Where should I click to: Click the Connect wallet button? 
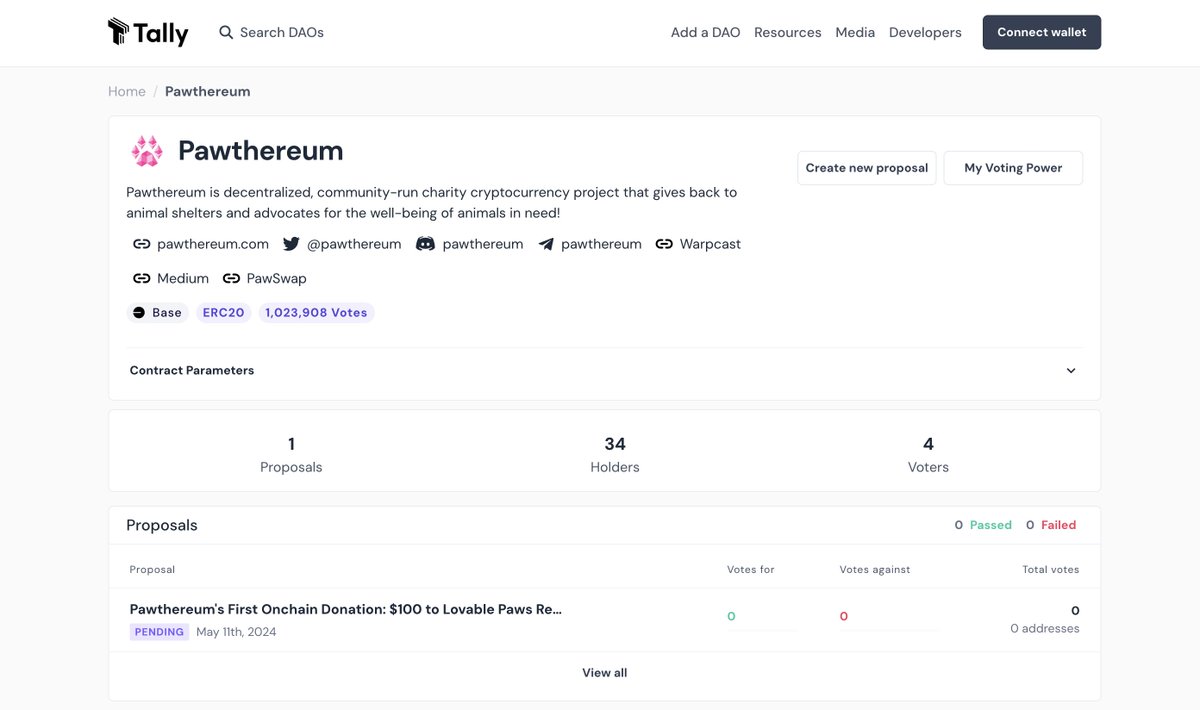(1042, 32)
